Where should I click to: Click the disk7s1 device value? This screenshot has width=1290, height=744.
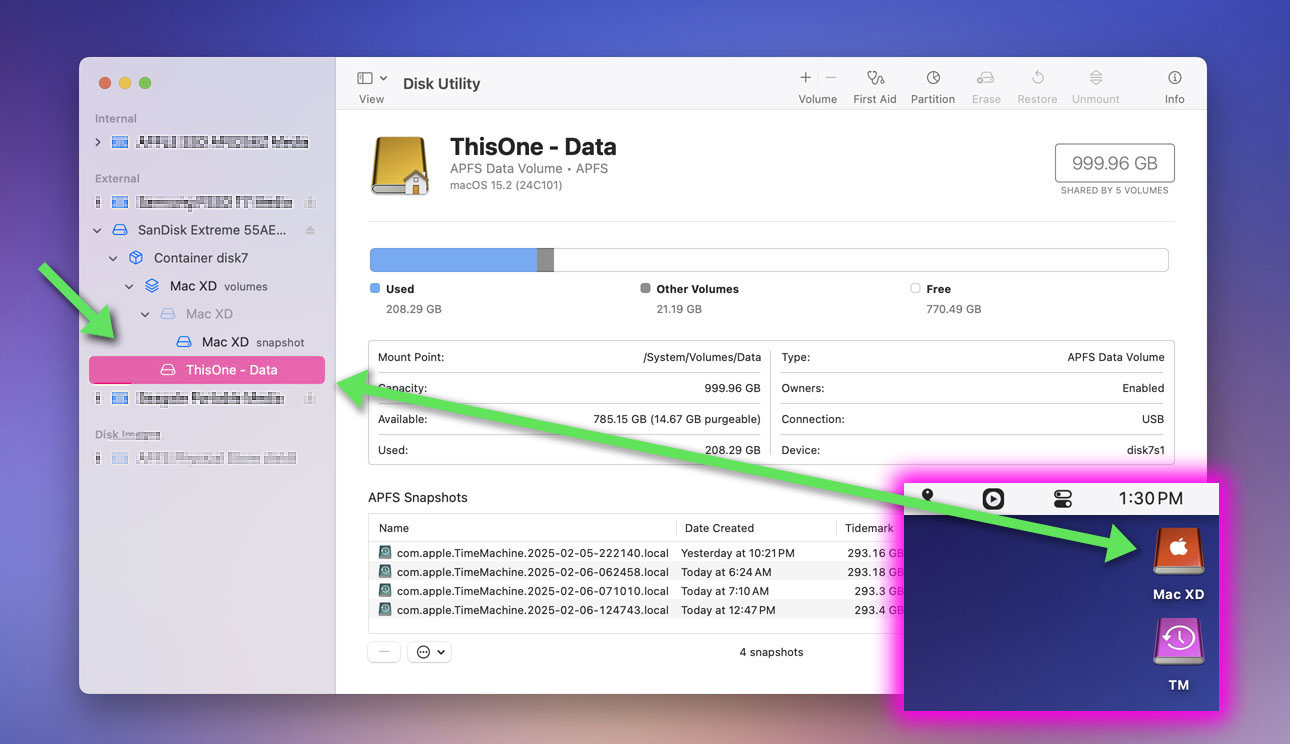[1146, 450]
